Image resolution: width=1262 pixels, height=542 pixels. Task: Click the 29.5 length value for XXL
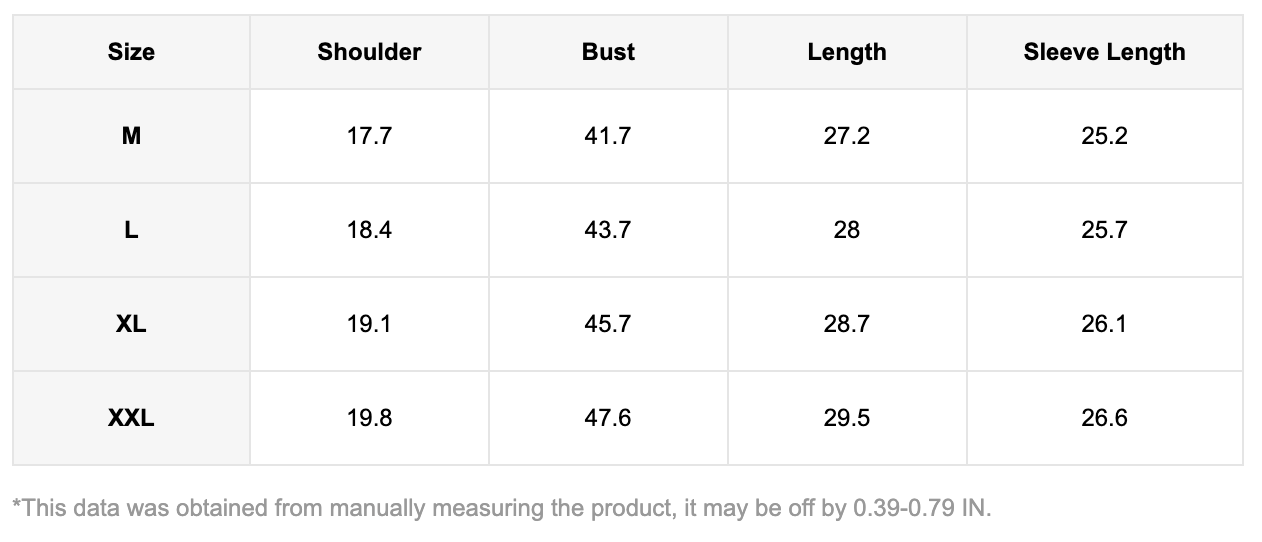click(847, 418)
